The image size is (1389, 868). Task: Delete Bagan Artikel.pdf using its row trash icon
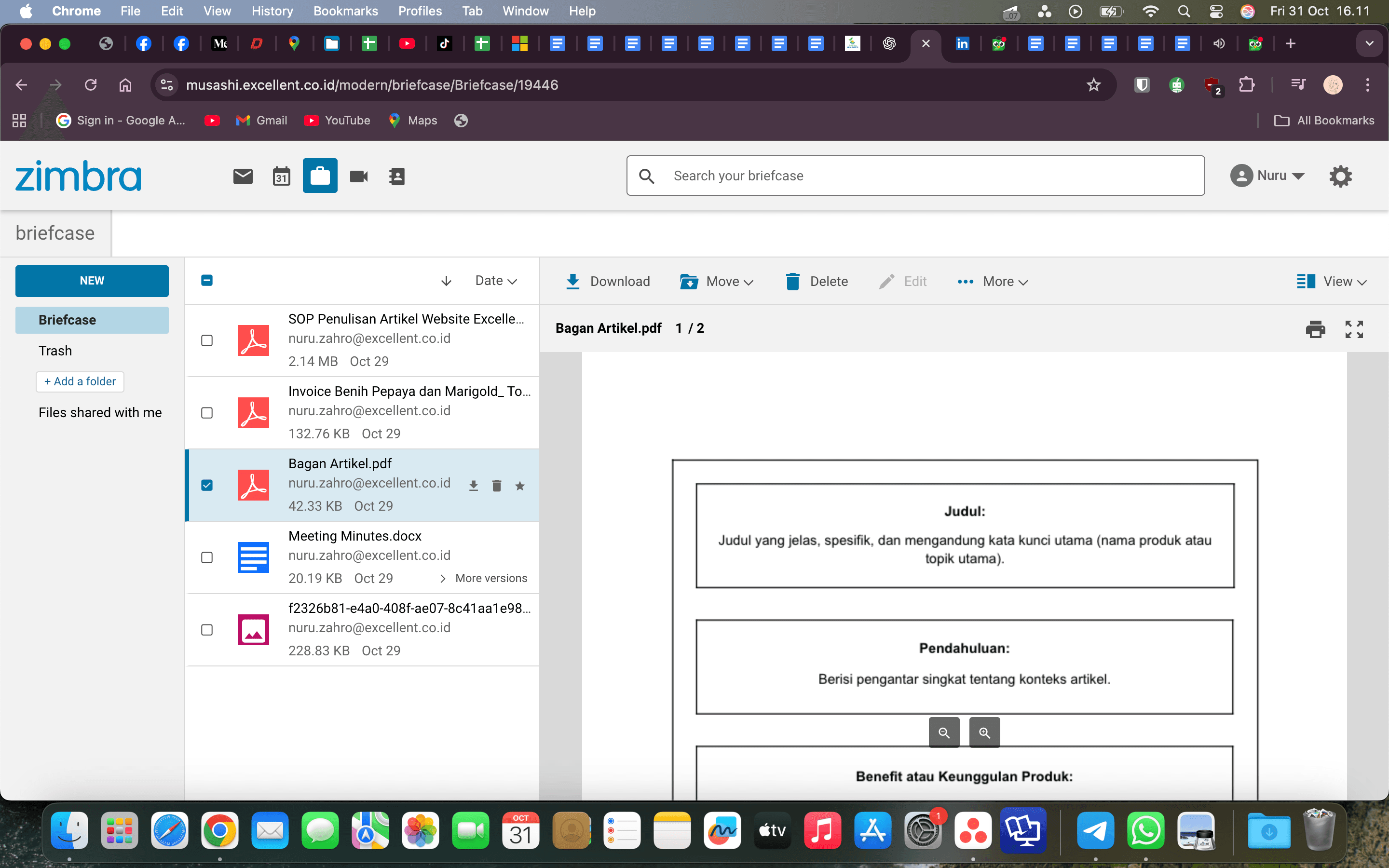point(496,485)
